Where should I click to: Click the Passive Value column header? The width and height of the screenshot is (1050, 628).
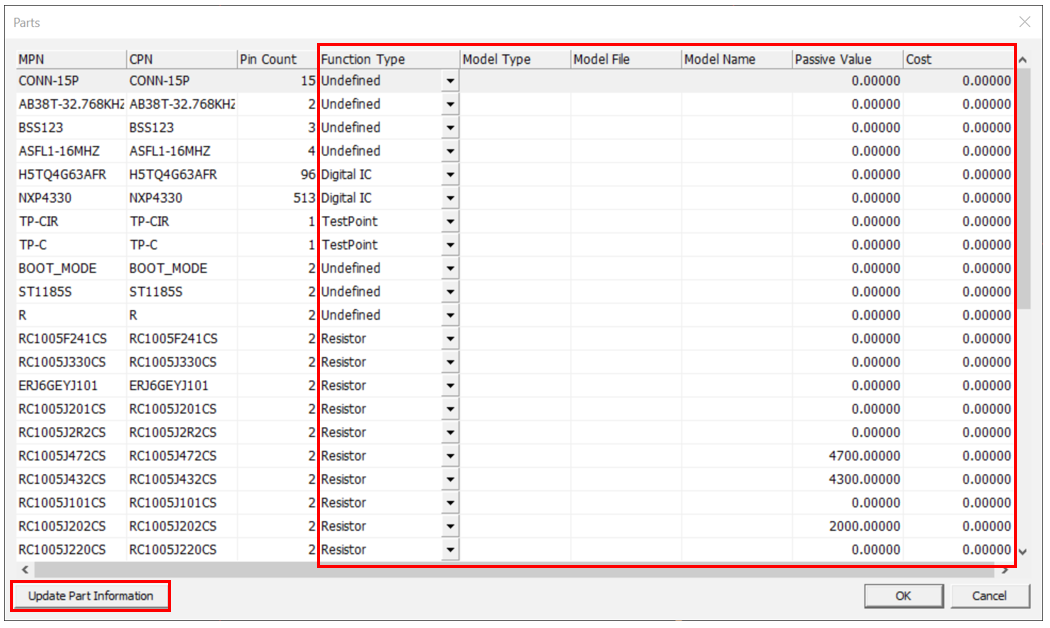point(846,59)
